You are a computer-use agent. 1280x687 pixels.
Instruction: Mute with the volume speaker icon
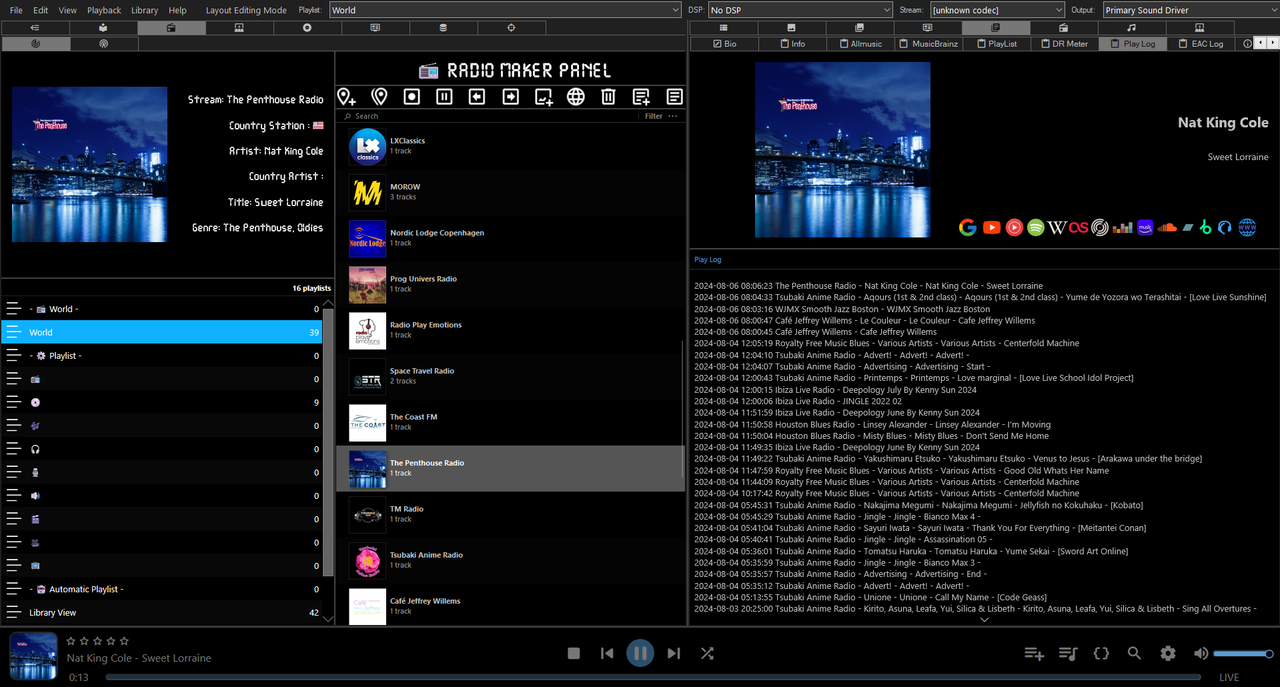click(x=1201, y=653)
